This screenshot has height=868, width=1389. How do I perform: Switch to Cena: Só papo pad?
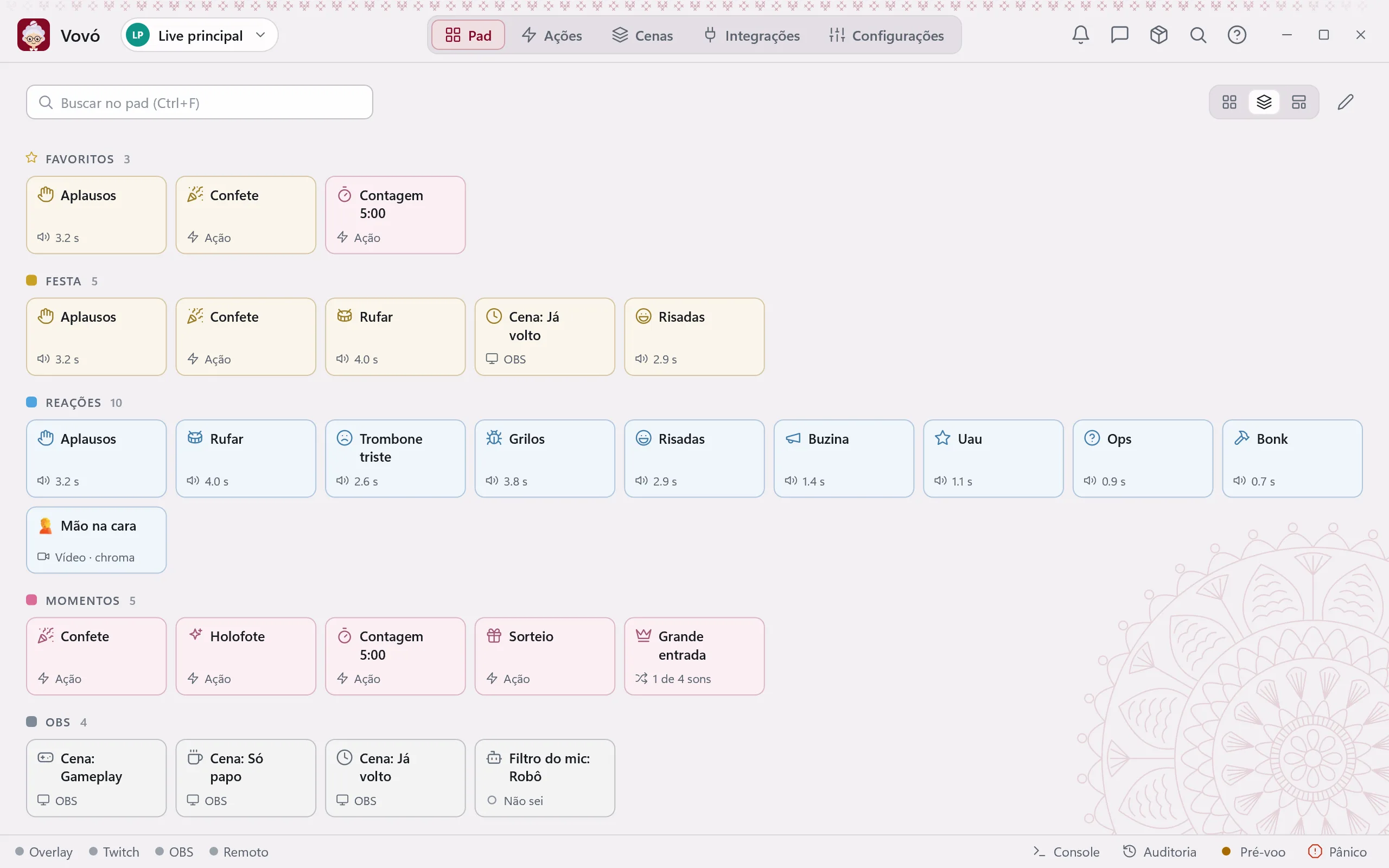[246, 778]
